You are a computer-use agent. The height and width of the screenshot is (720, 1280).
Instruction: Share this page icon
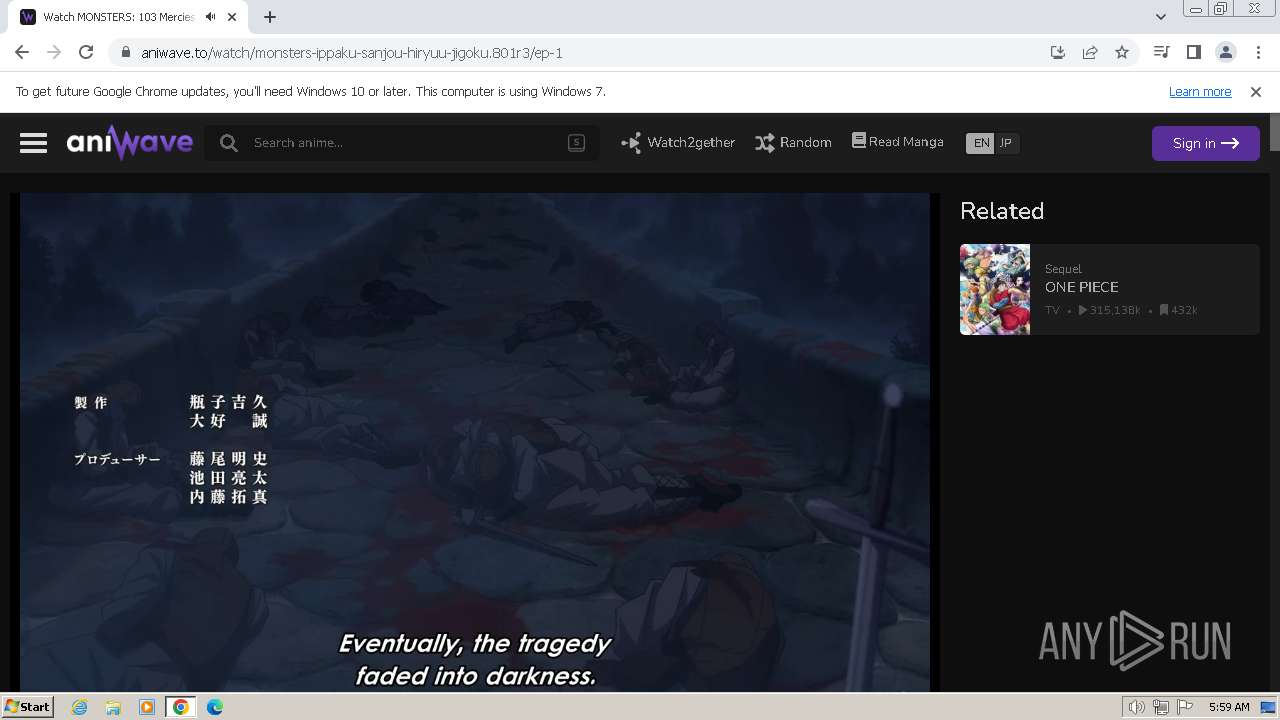pos(1090,52)
